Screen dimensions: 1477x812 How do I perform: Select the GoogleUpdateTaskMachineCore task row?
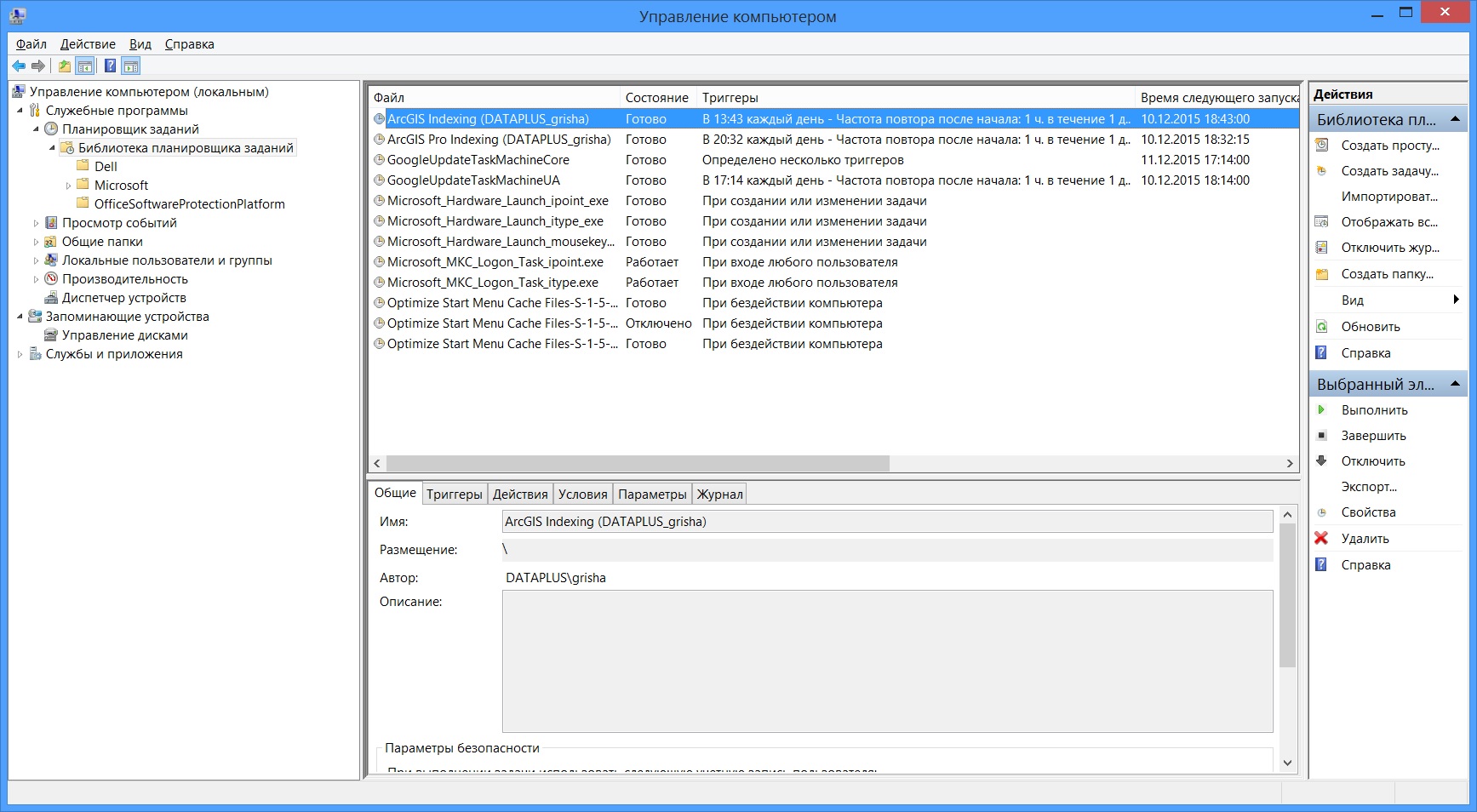click(x=478, y=160)
